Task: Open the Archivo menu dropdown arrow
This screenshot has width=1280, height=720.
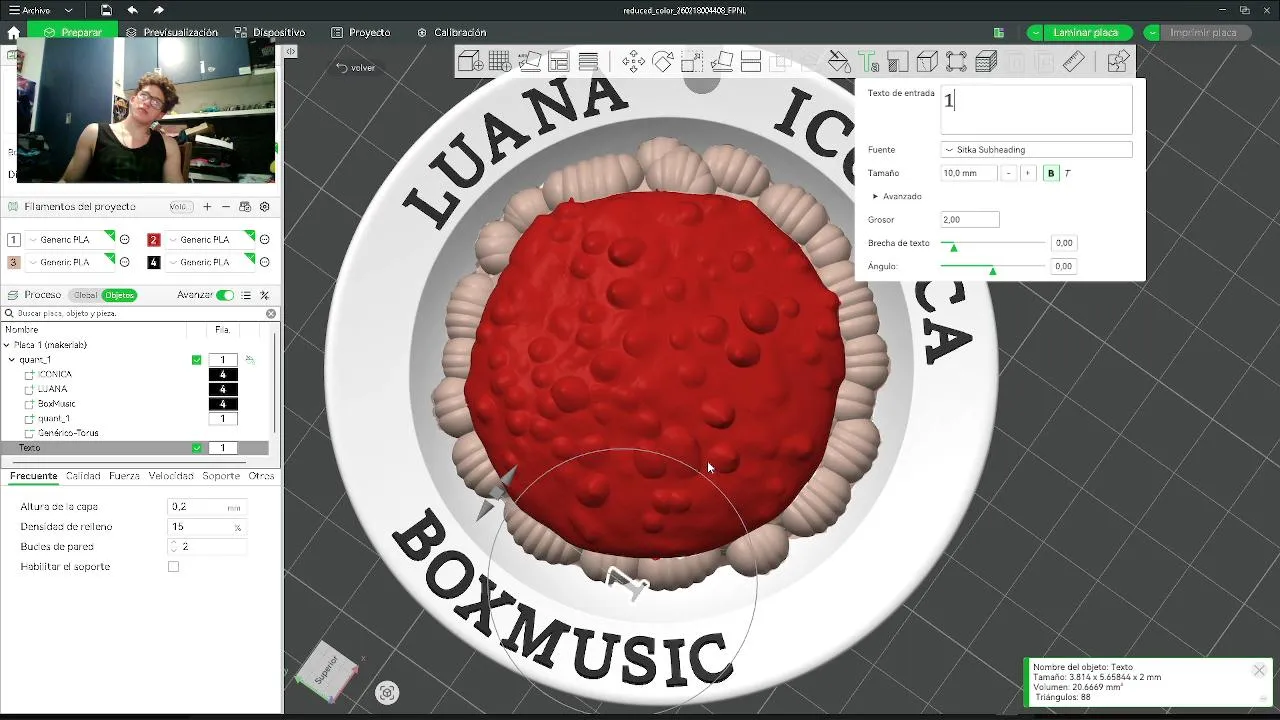Action: [x=67, y=10]
